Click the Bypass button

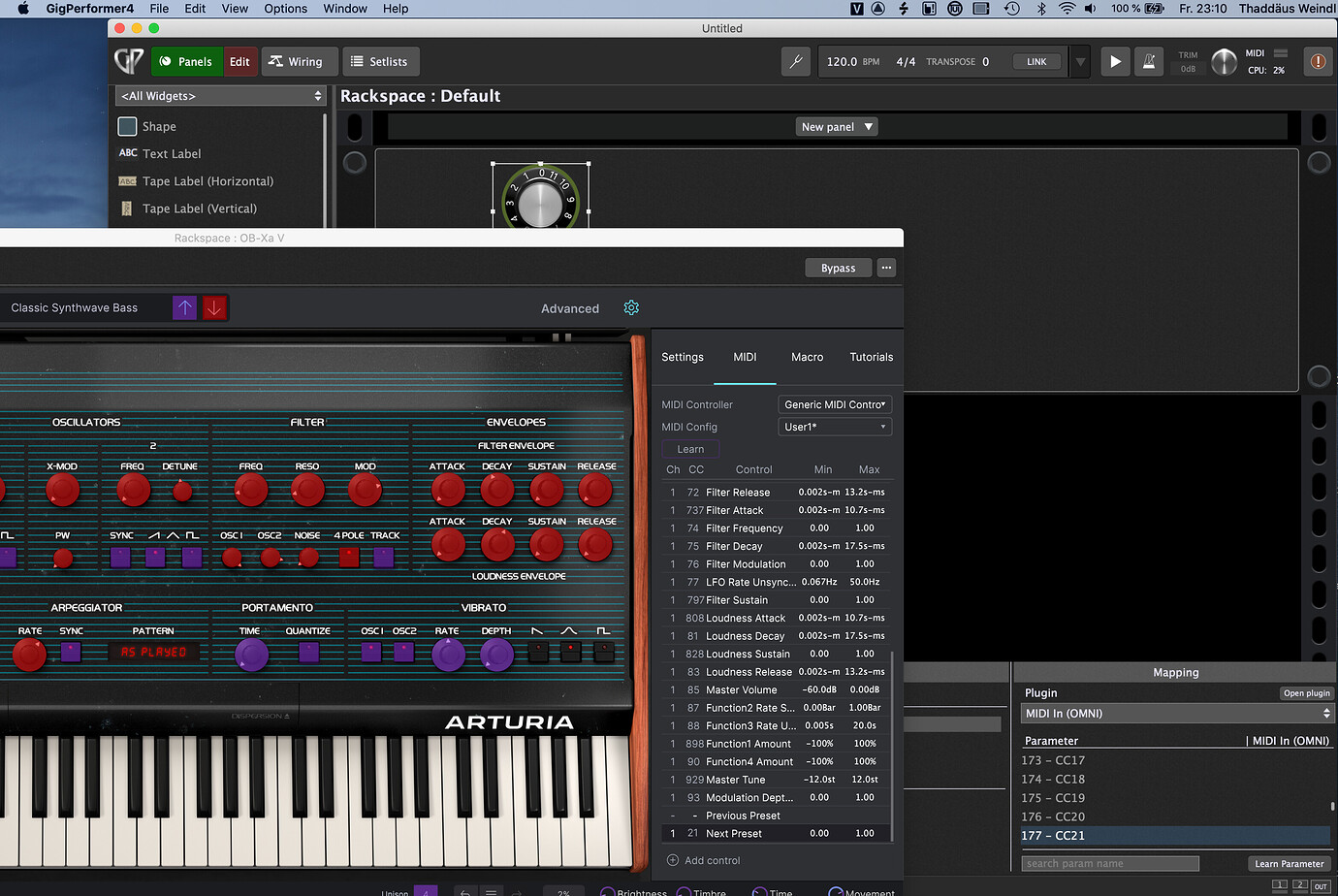[839, 268]
